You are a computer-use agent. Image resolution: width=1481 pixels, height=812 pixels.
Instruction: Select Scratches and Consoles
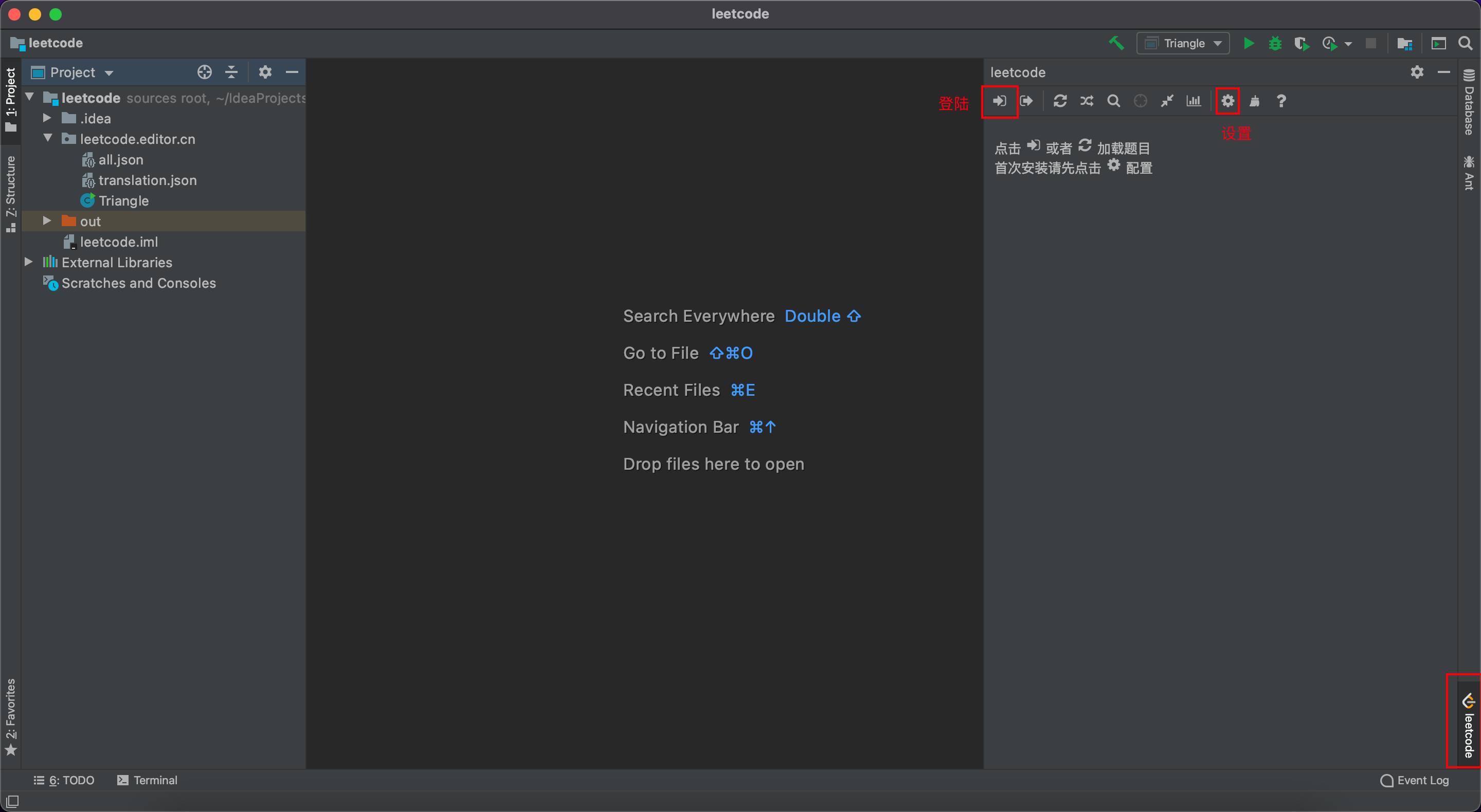pyautogui.click(x=130, y=283)
